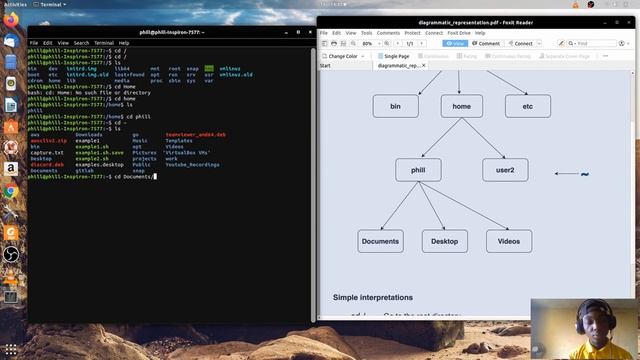Switch to the Start tab in Foxit

click(325, 66)
